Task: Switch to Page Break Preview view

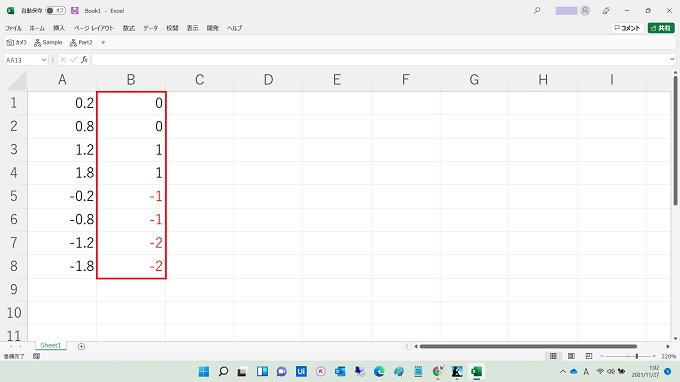Action: tap(588, 356)
